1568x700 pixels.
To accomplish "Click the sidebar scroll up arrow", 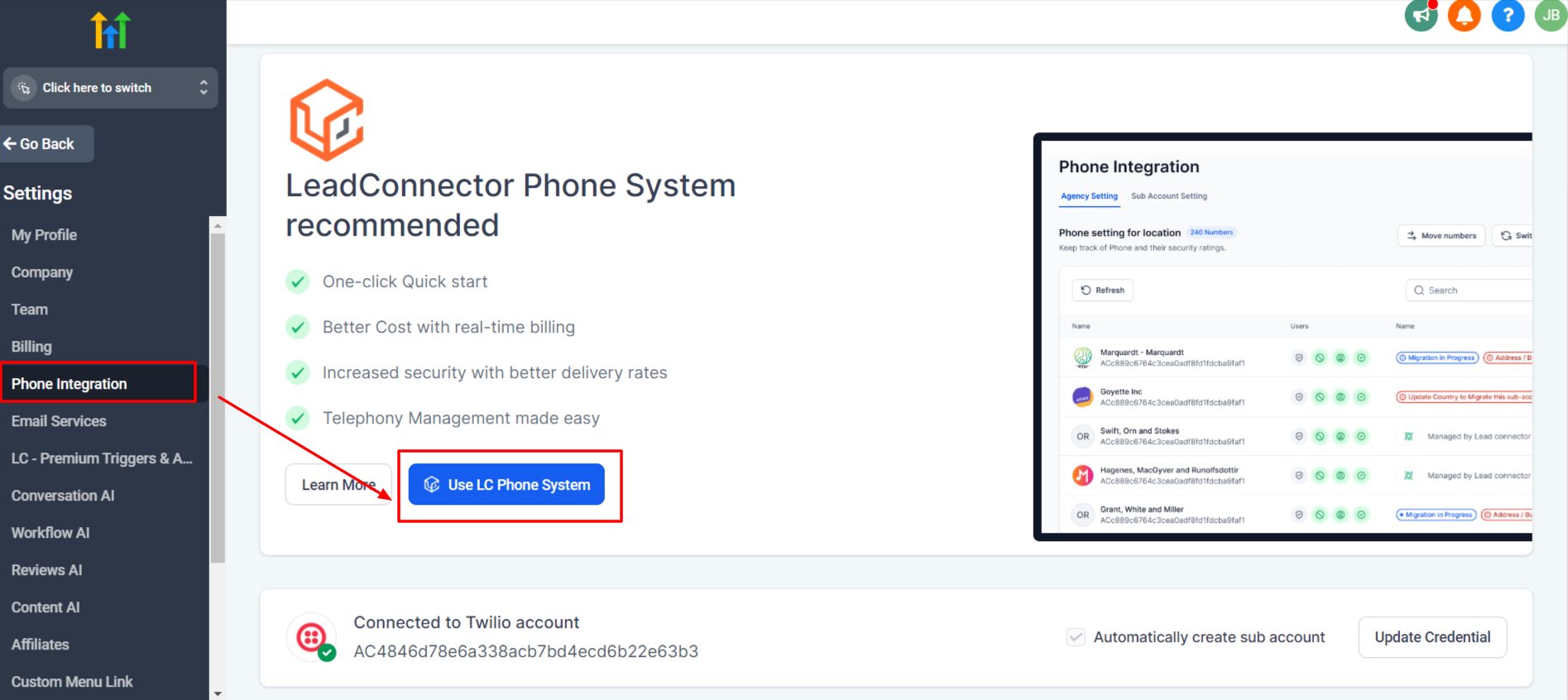I will [x=218, y=225].
